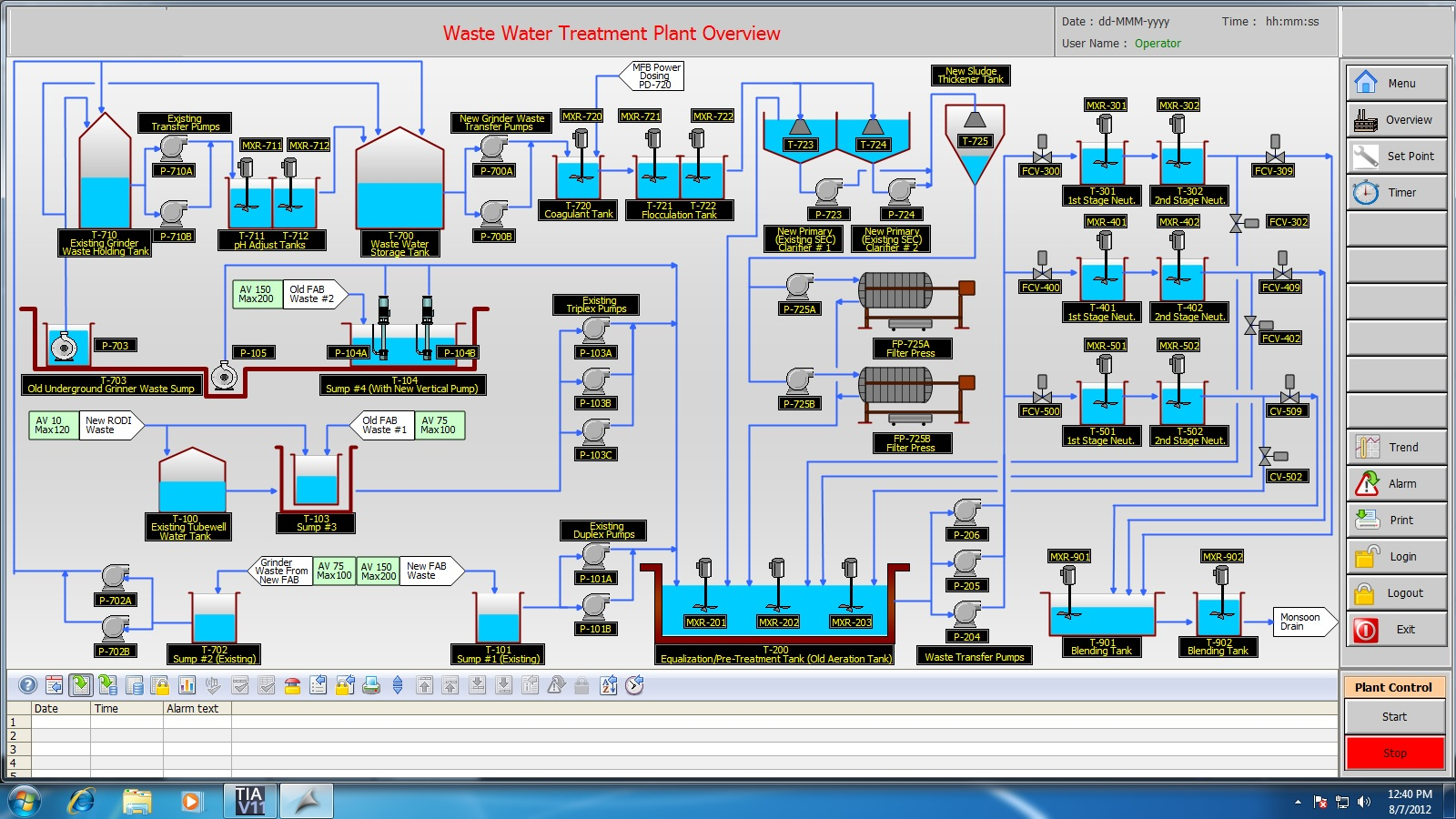Click the Login button
1456x819 pixels.
1395,557
